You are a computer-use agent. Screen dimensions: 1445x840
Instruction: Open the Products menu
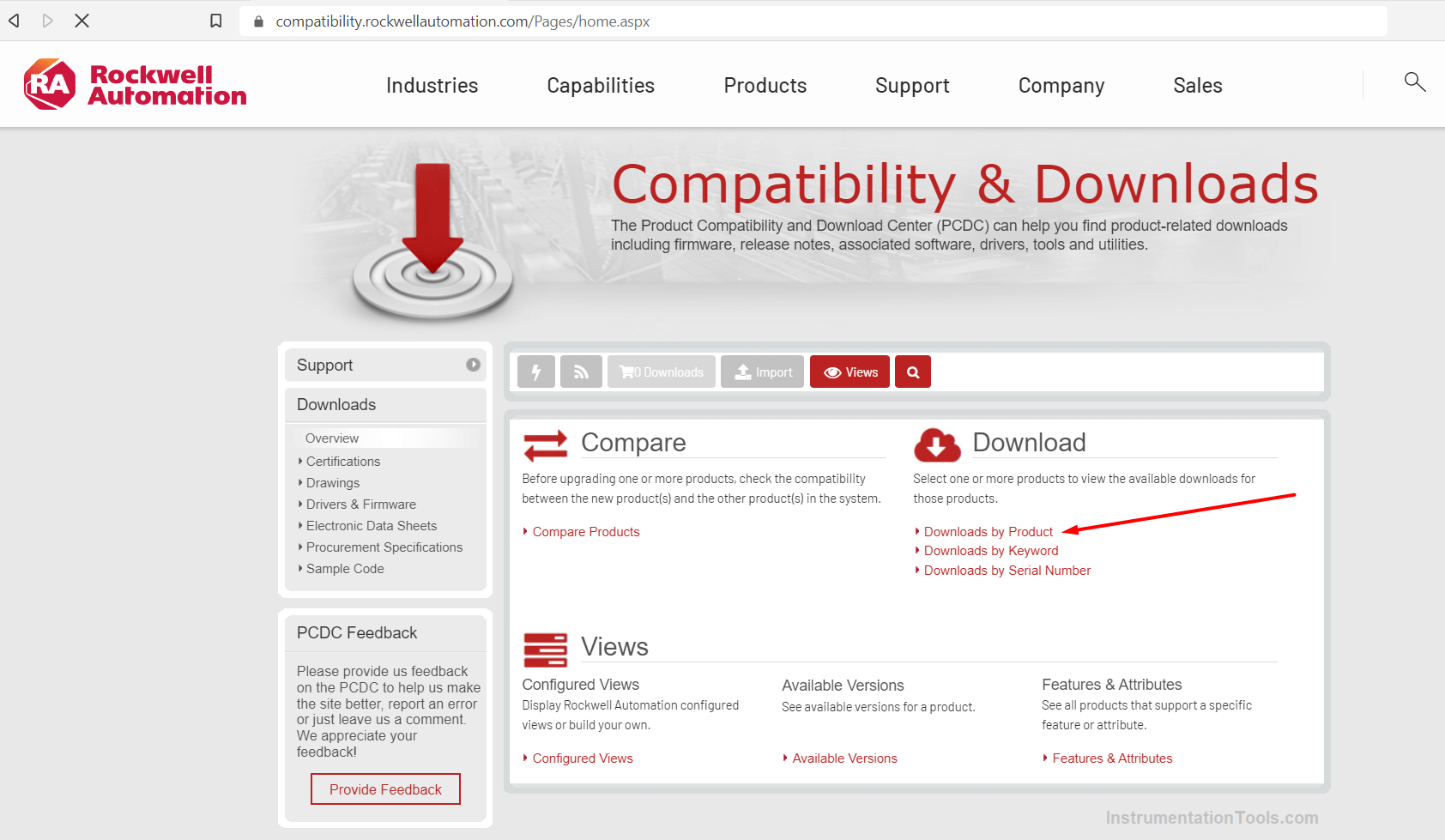point(765,86)
